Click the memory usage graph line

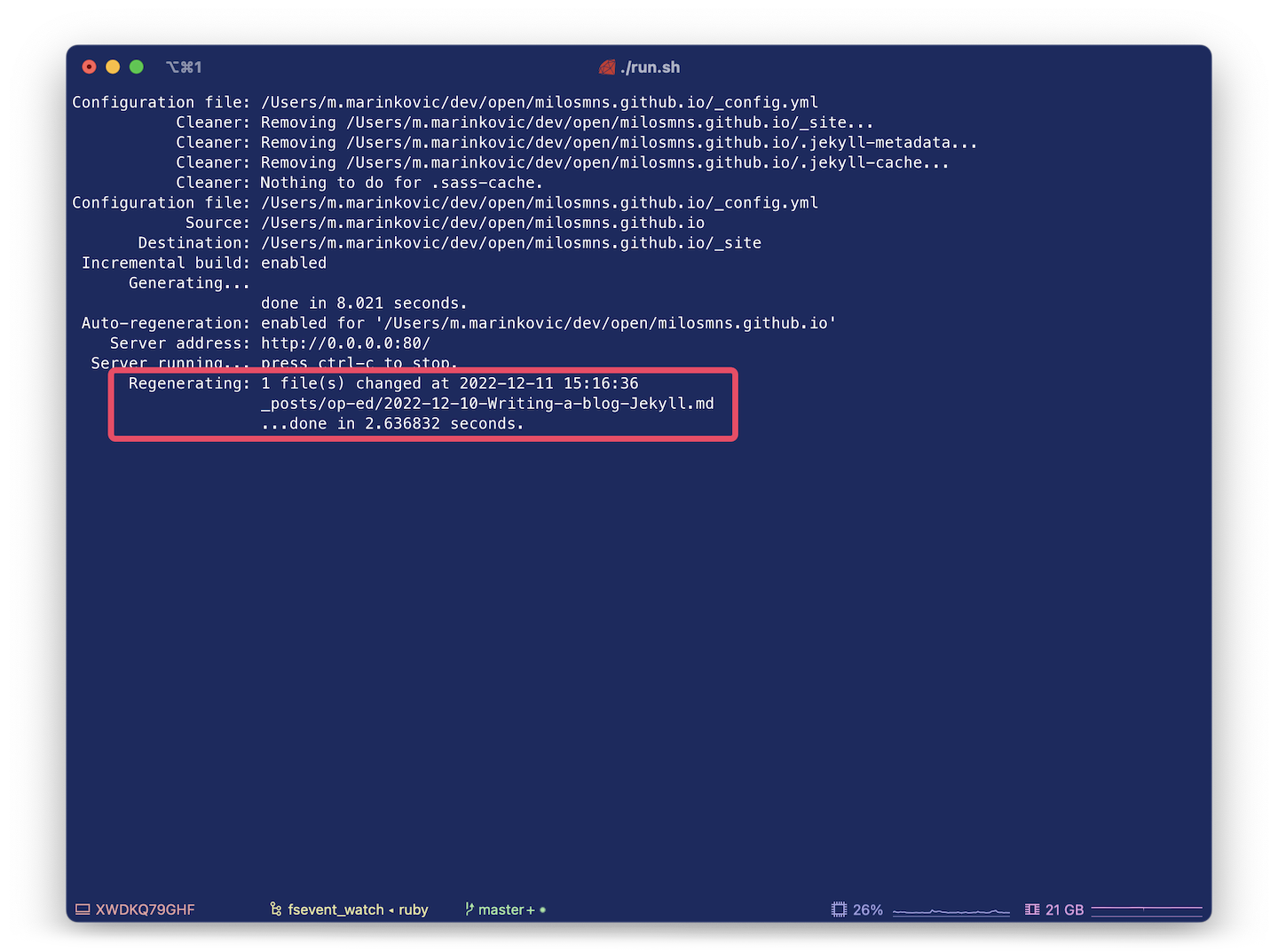point(1146,909)
